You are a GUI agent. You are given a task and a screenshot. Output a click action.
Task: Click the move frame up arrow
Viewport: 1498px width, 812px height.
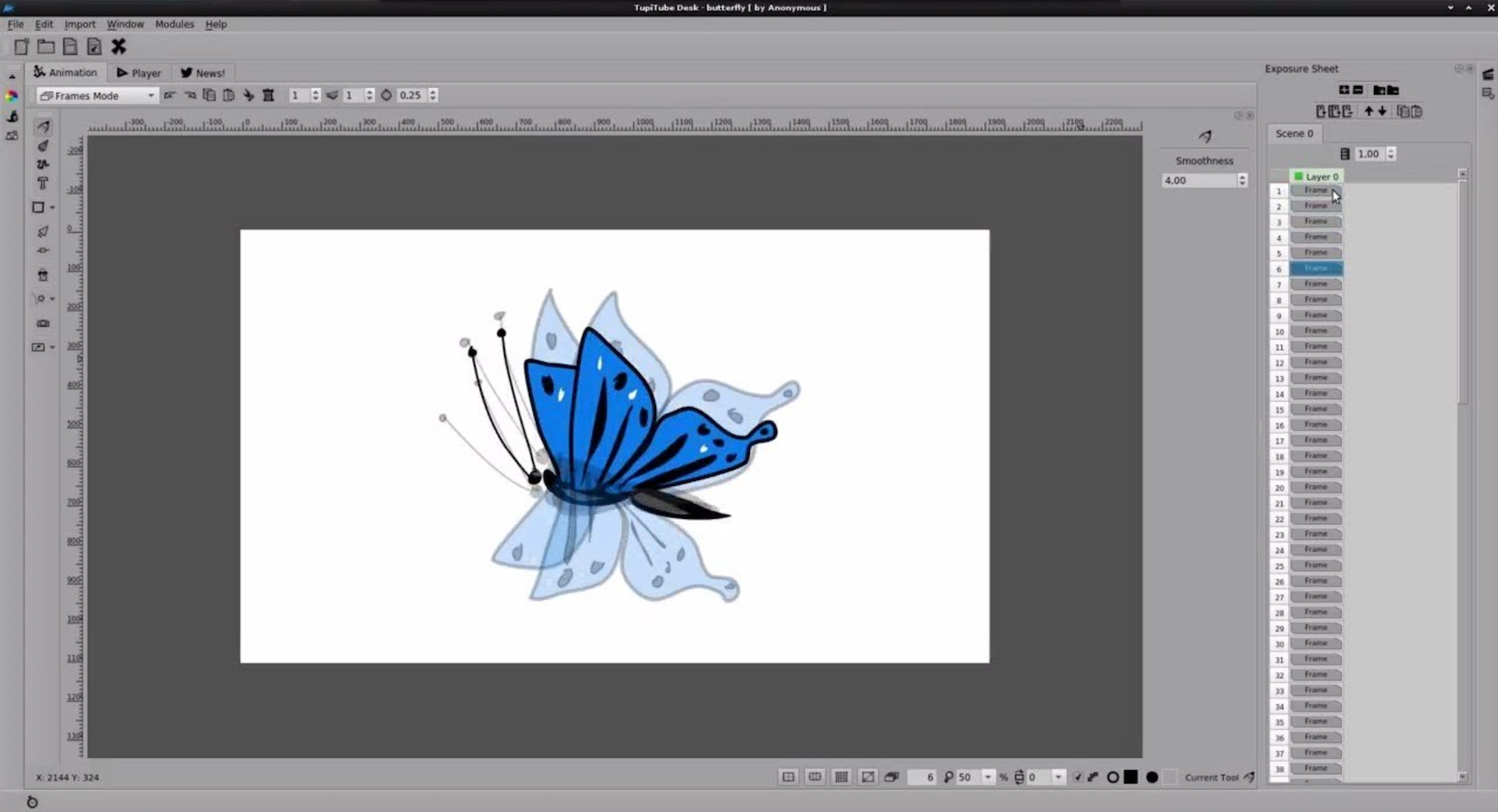[1368, 112]
